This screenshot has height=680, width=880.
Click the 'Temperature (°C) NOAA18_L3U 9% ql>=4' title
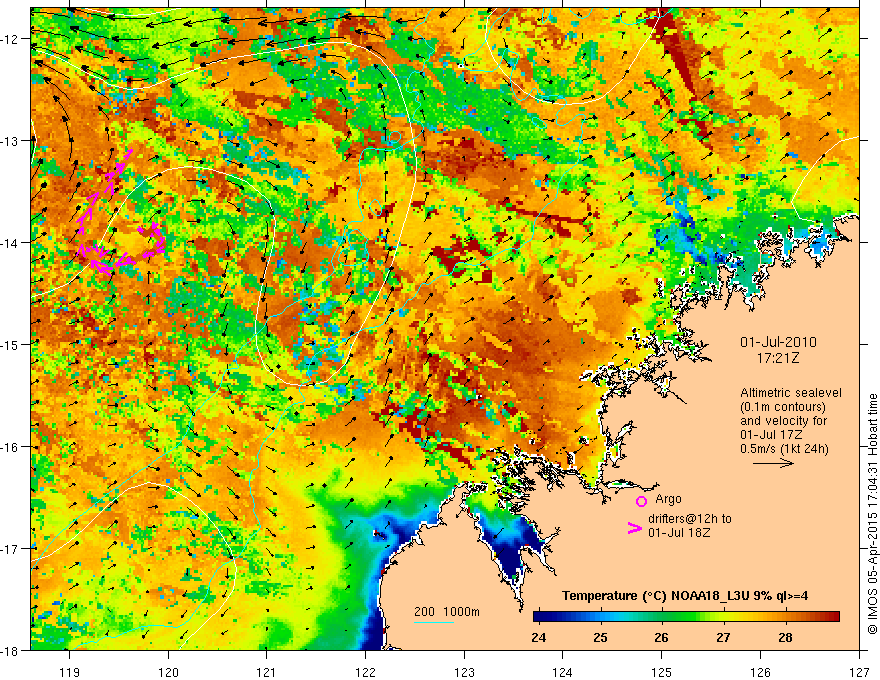point(685,596)
